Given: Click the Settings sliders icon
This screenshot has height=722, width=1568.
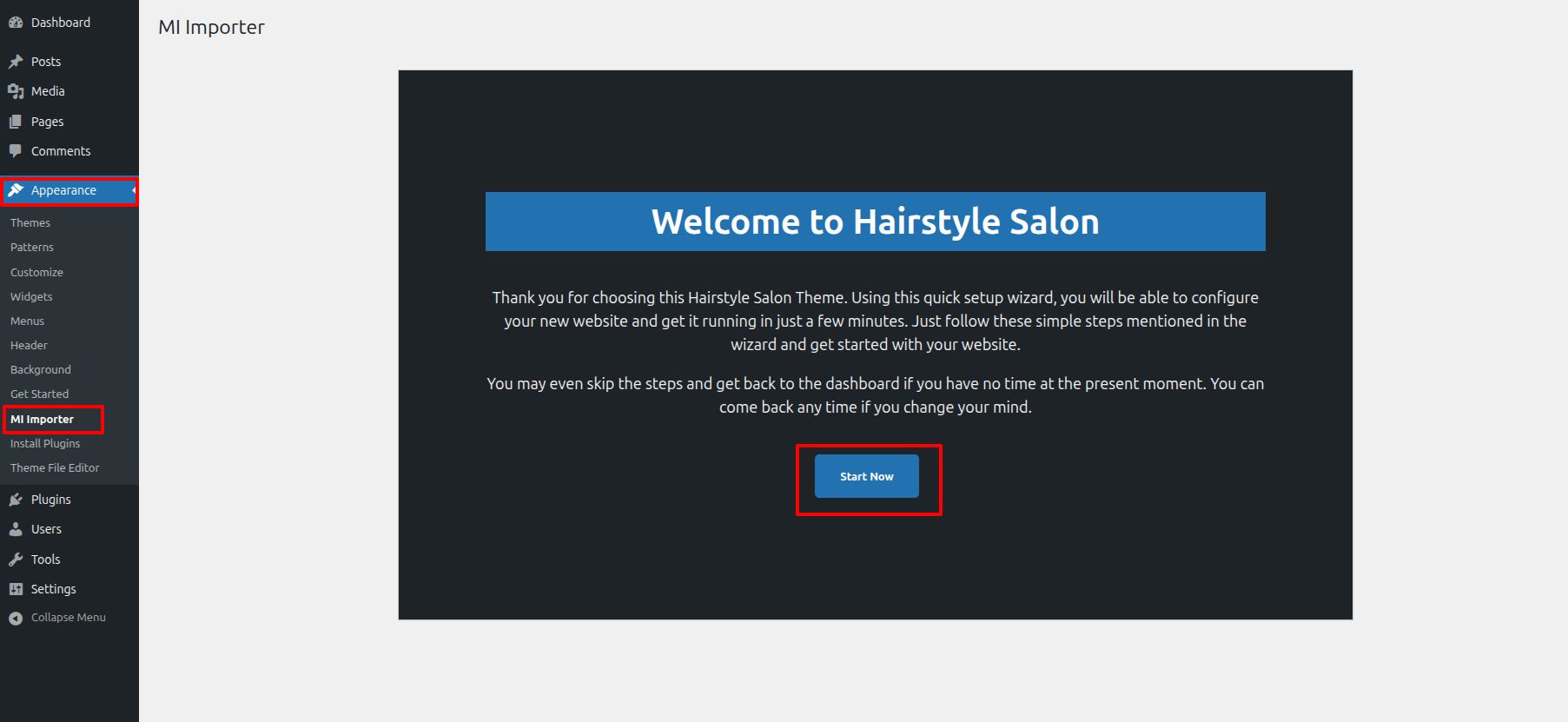Looking at the screenshot, I should tap(16, 589).
